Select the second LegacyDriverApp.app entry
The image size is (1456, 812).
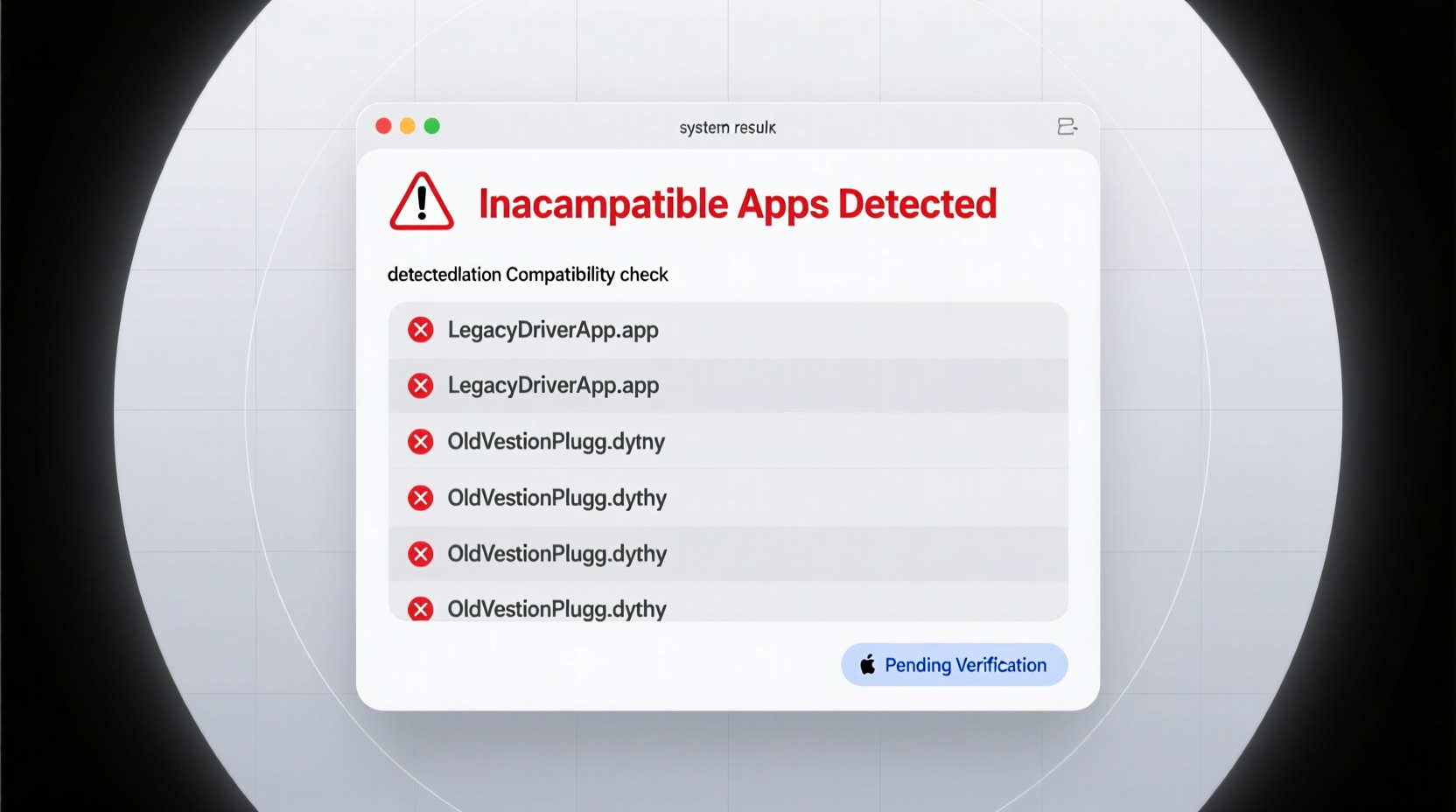[x=553, y=386]
